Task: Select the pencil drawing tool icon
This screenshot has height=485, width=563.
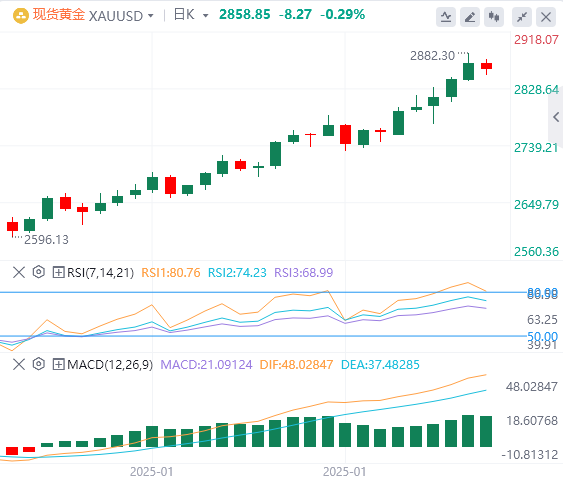Action: [470, 17]
